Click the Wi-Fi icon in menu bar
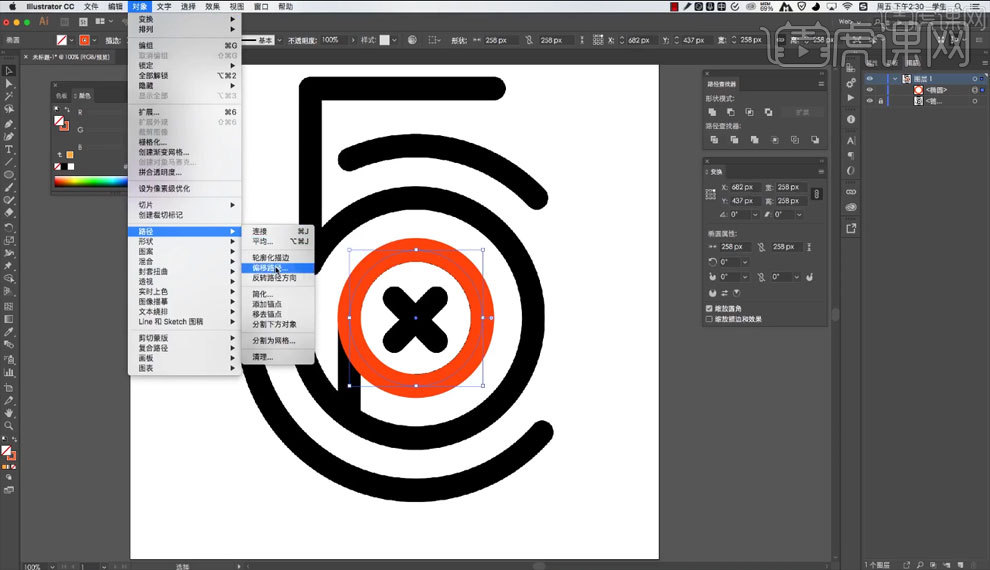Screen dimensions: 990x570 coord(847,6)
